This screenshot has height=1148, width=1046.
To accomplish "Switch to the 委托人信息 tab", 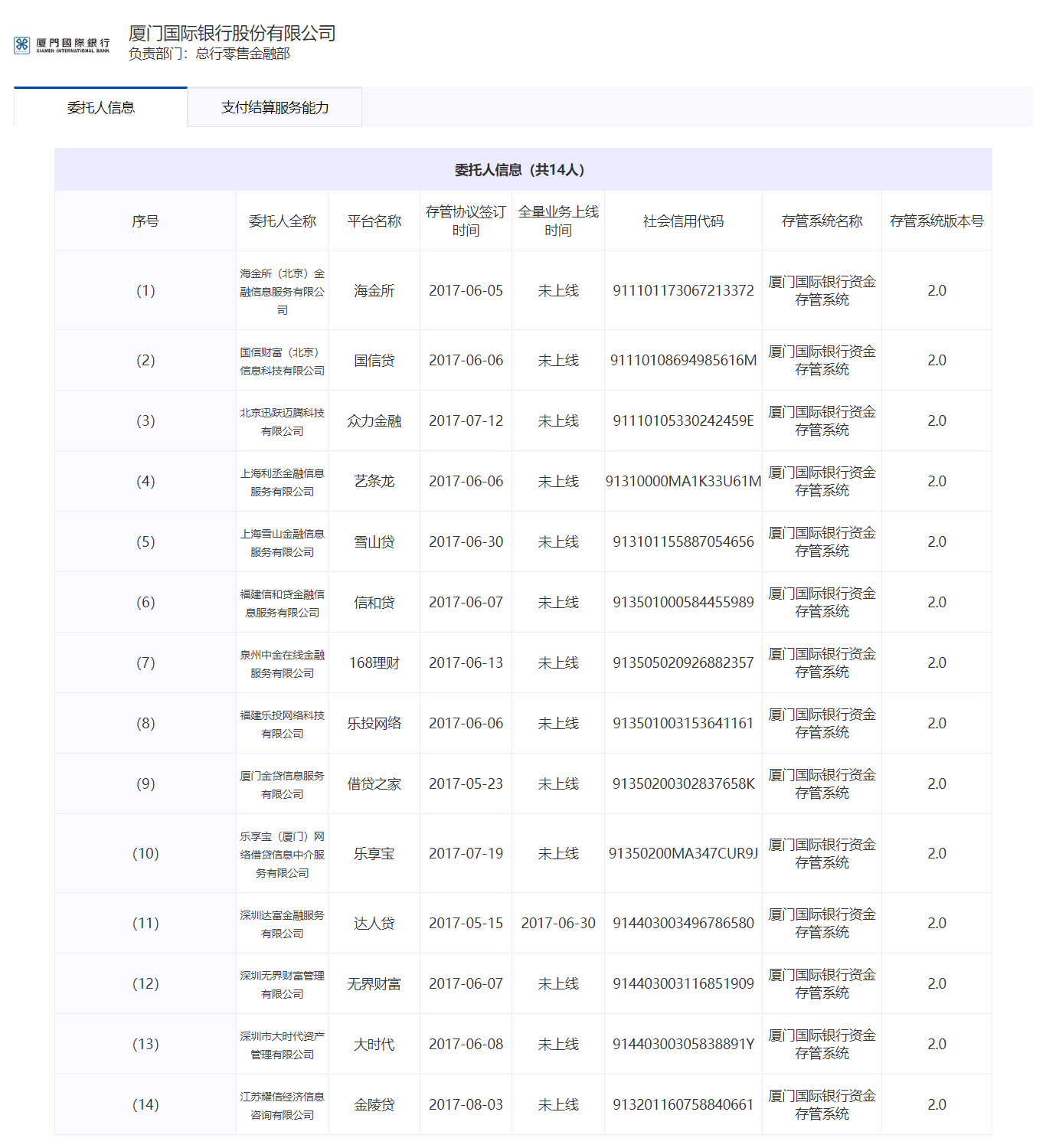I will click(100, 108).
